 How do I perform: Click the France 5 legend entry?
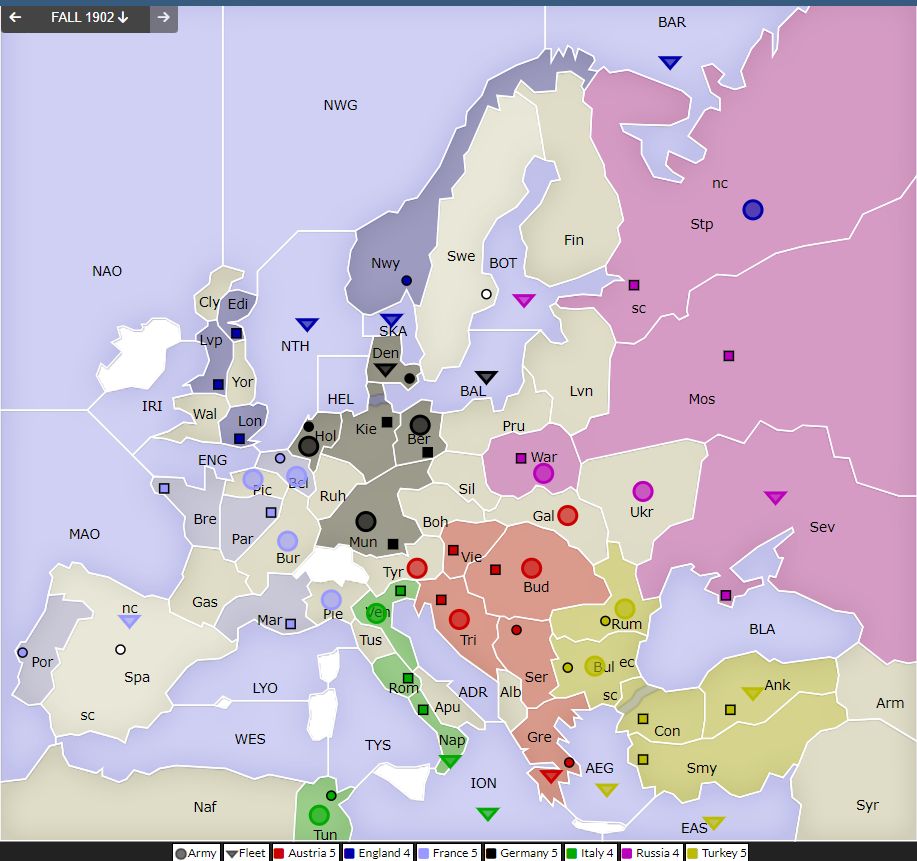449,853
